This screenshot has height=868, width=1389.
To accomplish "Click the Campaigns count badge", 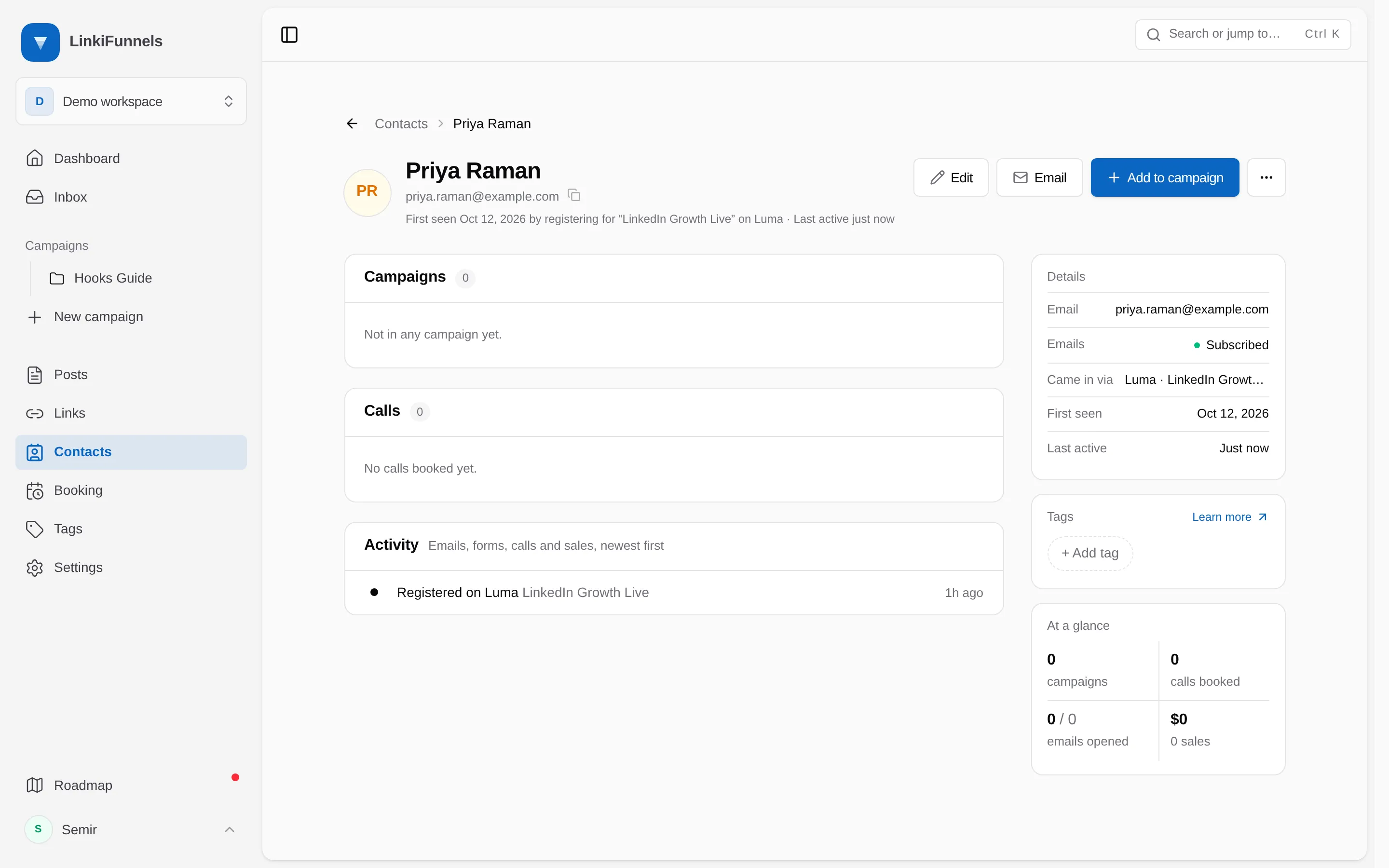I will [465, 278].
